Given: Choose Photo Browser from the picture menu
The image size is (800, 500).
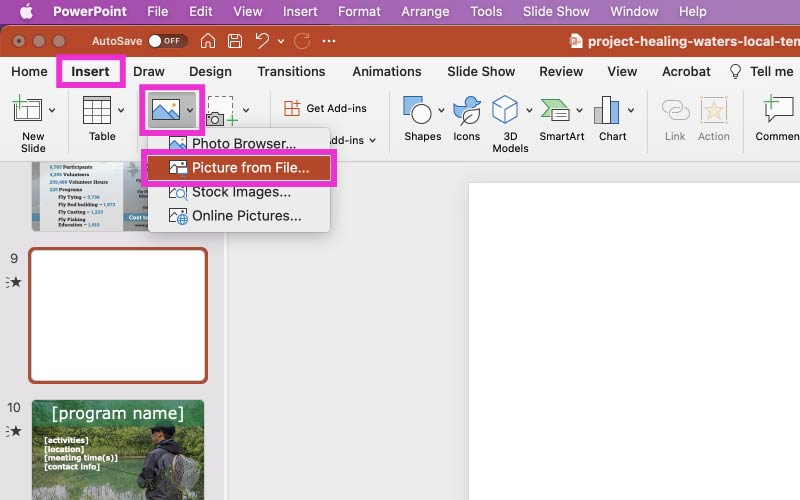Looking at the screenshot, I should click(x=239, y=143).
